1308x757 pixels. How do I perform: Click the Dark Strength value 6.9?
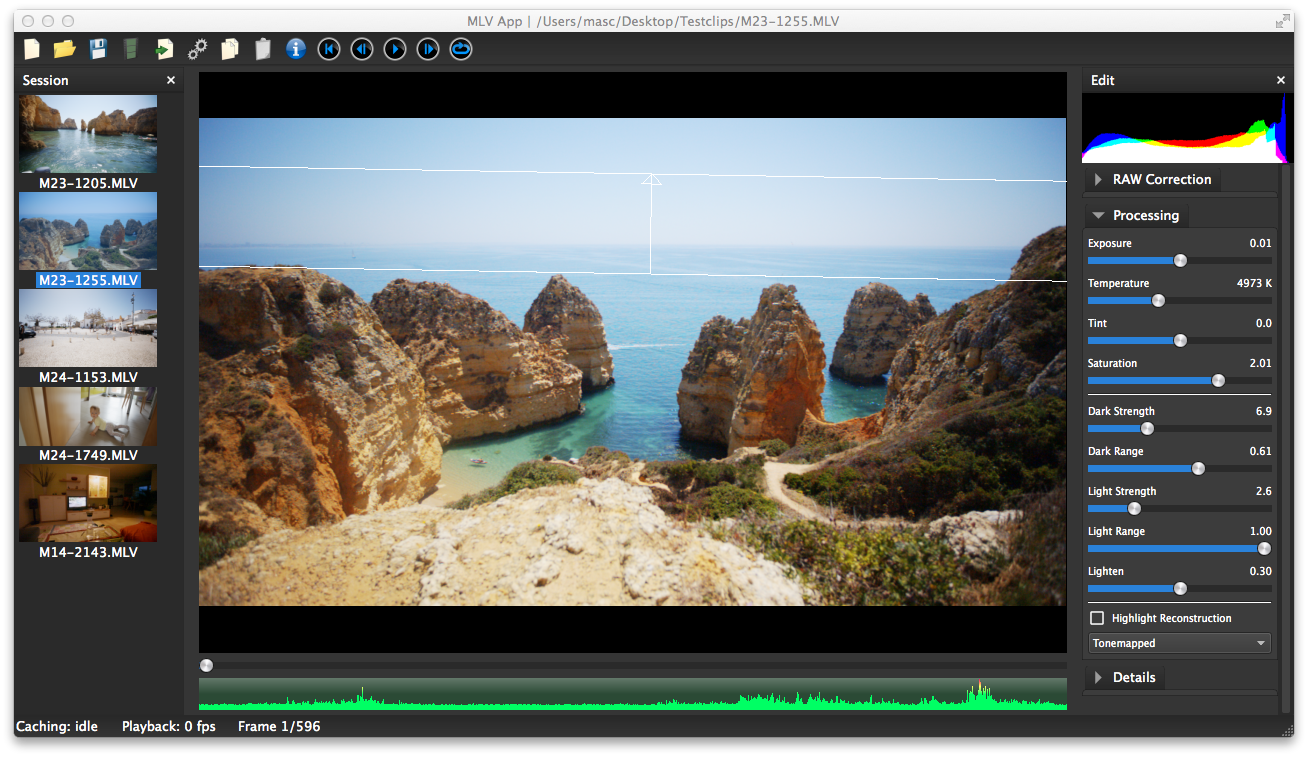[x=1263, y=411]
